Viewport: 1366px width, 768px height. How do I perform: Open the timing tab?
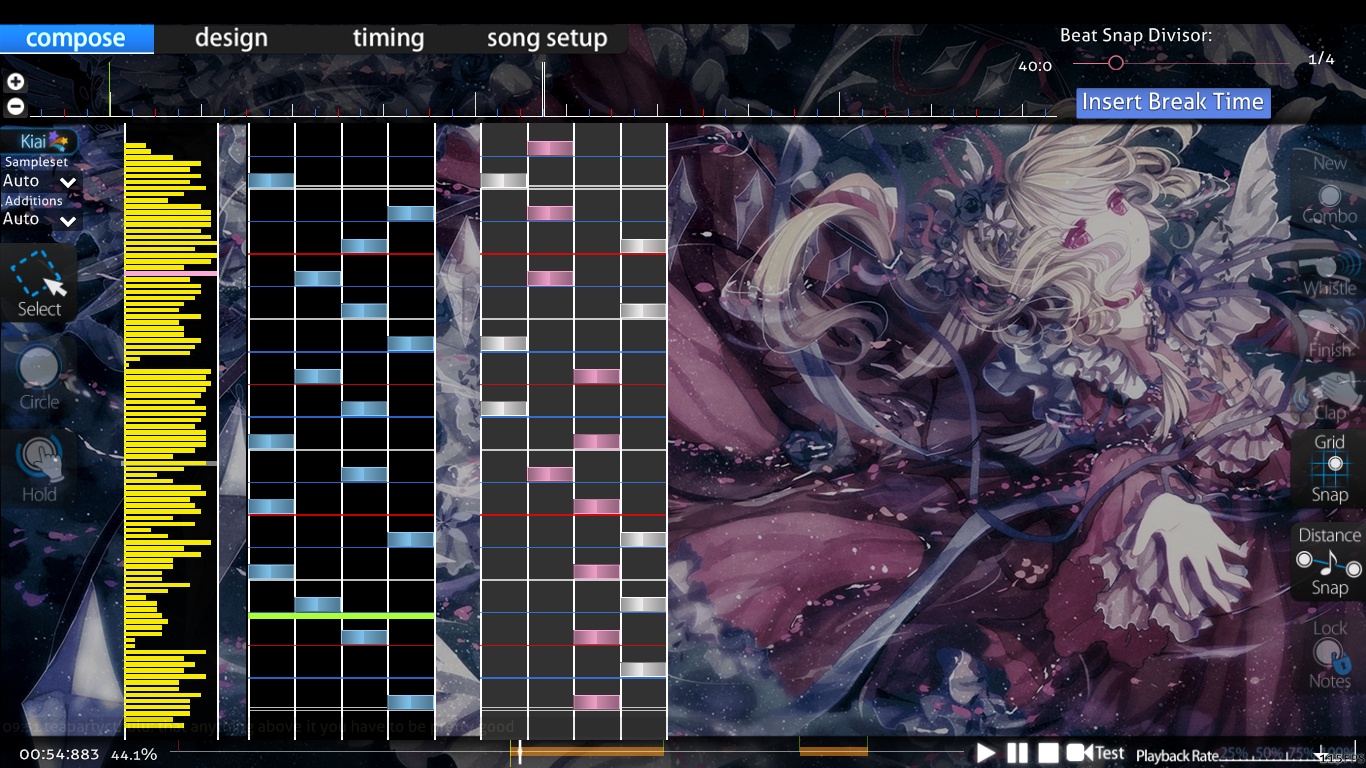pyautogui.click(x=388, y=38)
